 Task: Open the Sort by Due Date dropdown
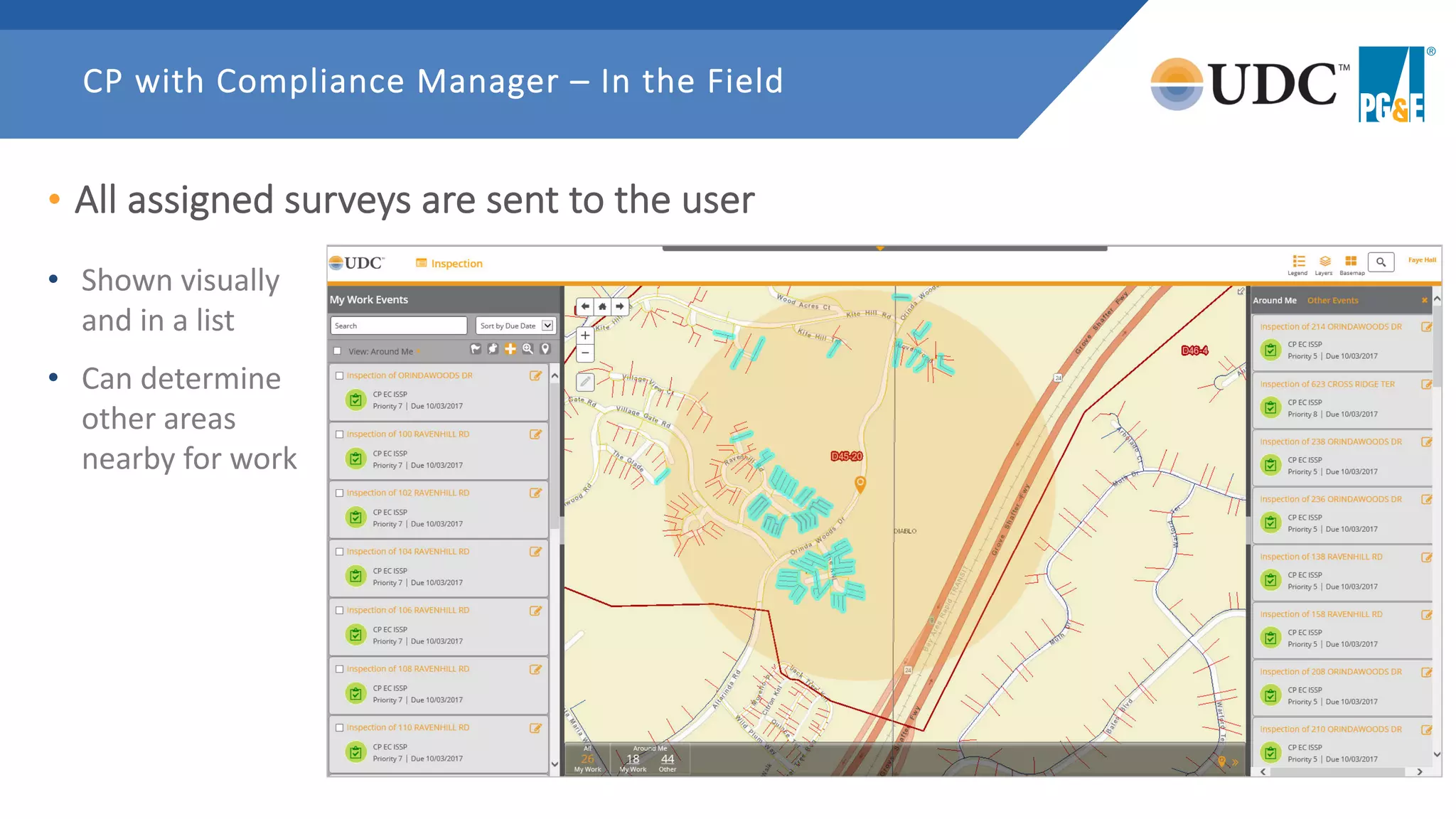pyautogui.click(x=515, y=326)
